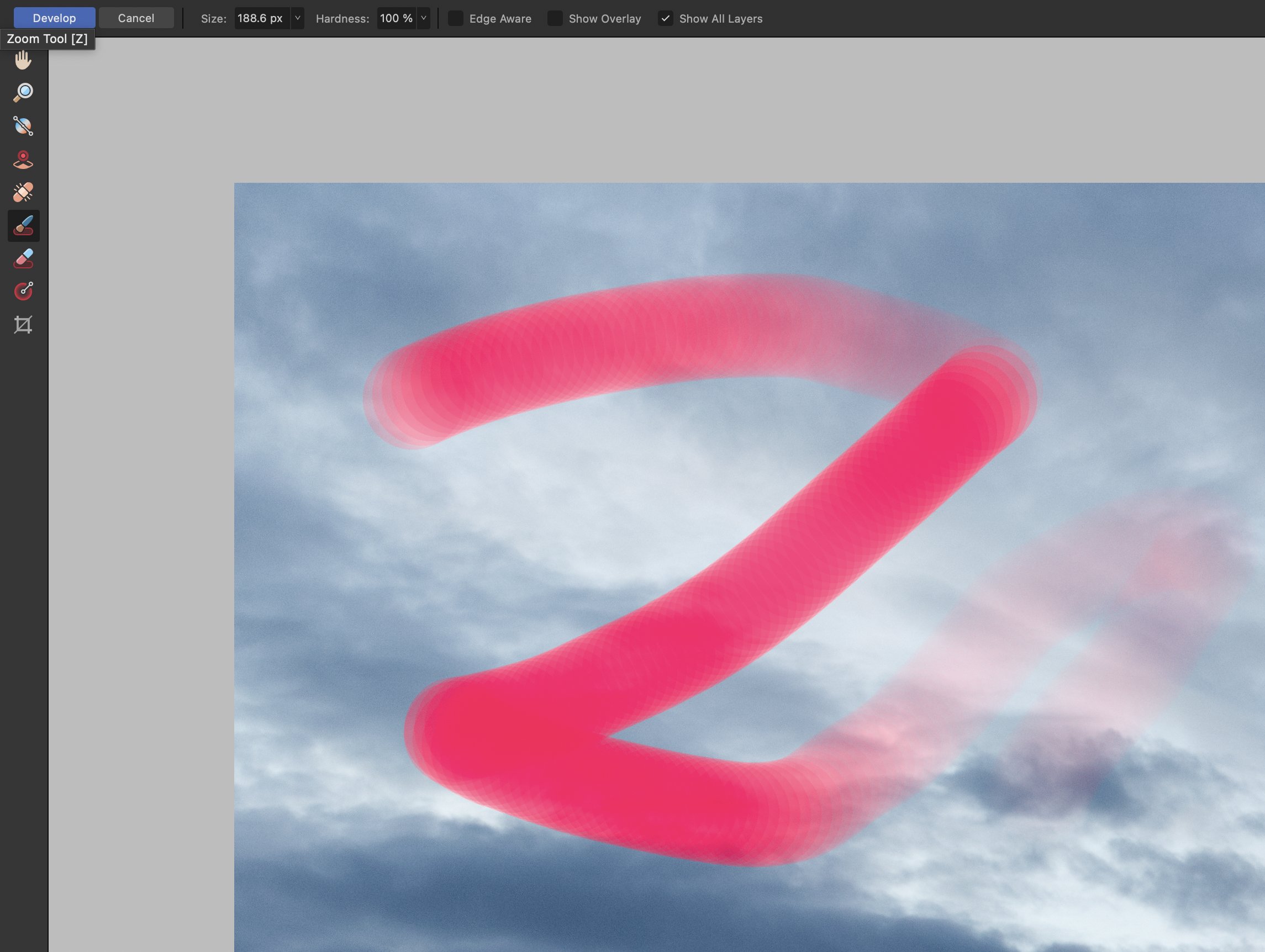Viewport: 1265px width, 952px height.
Task: Select the Crop tool
Action: pos(23,325)
